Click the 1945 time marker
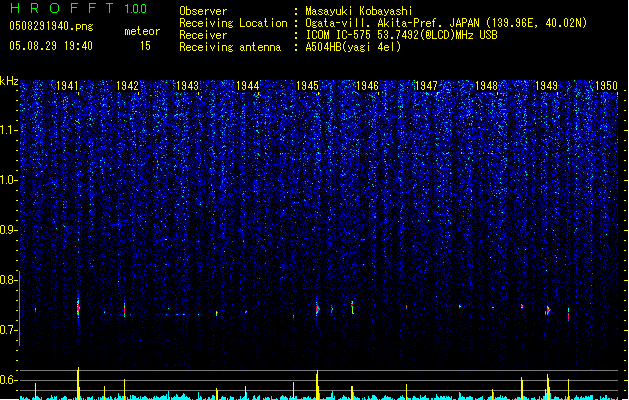 307,86
